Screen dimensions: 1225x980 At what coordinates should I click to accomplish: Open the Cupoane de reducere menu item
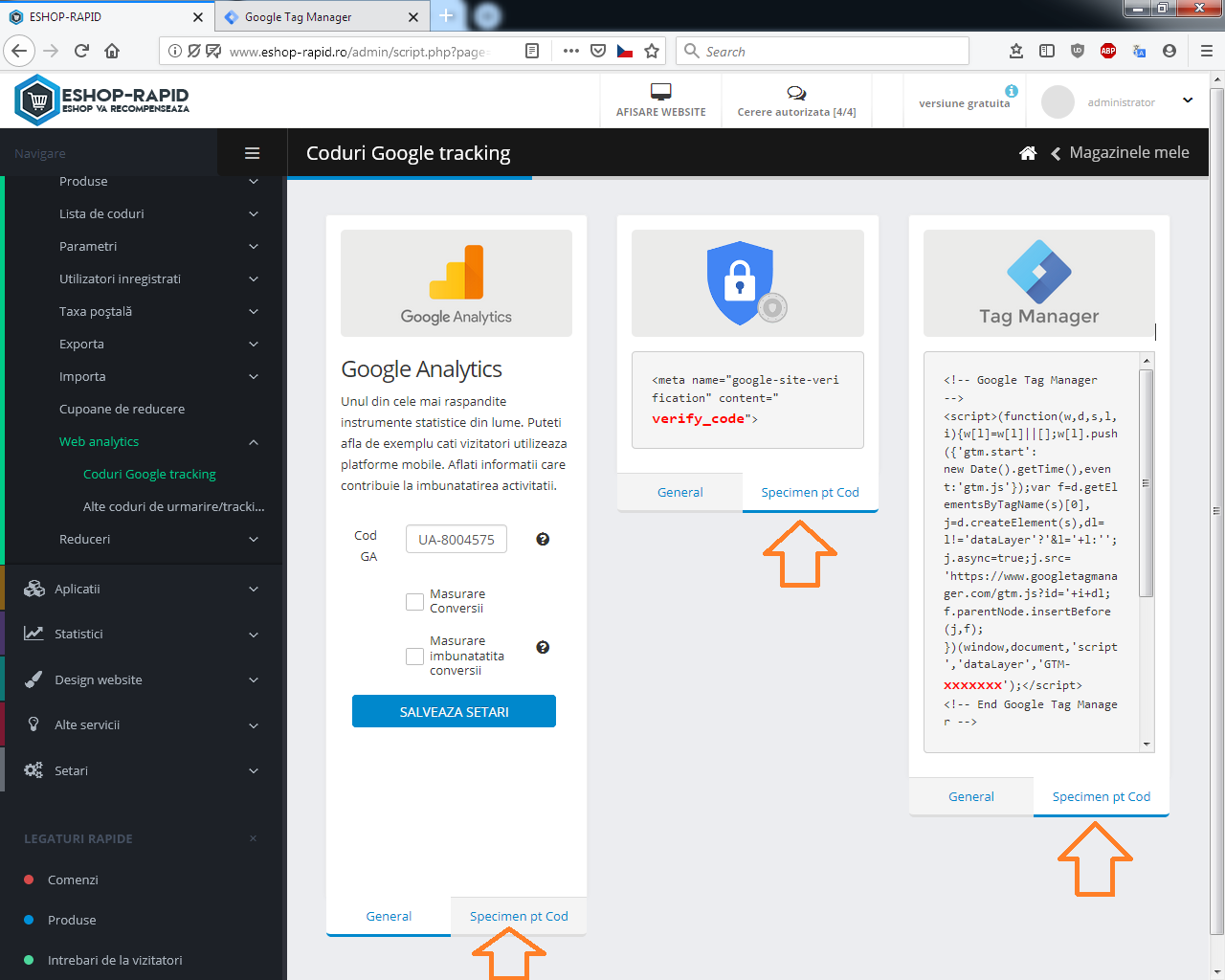click(122, 409)
